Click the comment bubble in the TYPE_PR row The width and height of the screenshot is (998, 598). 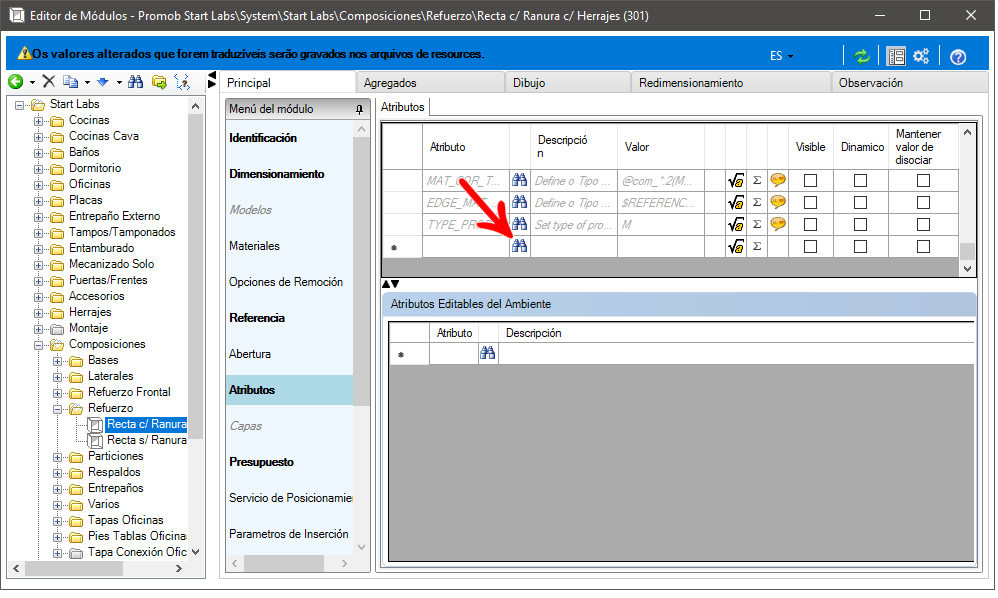(777, 224)
